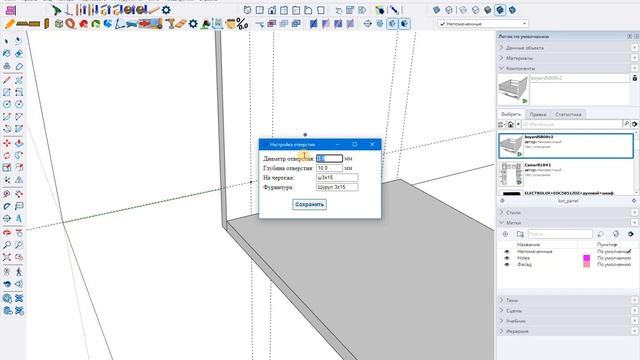Click the add tag folder icon
This screenshot has width=640, height=360.
tap(520, 234)
